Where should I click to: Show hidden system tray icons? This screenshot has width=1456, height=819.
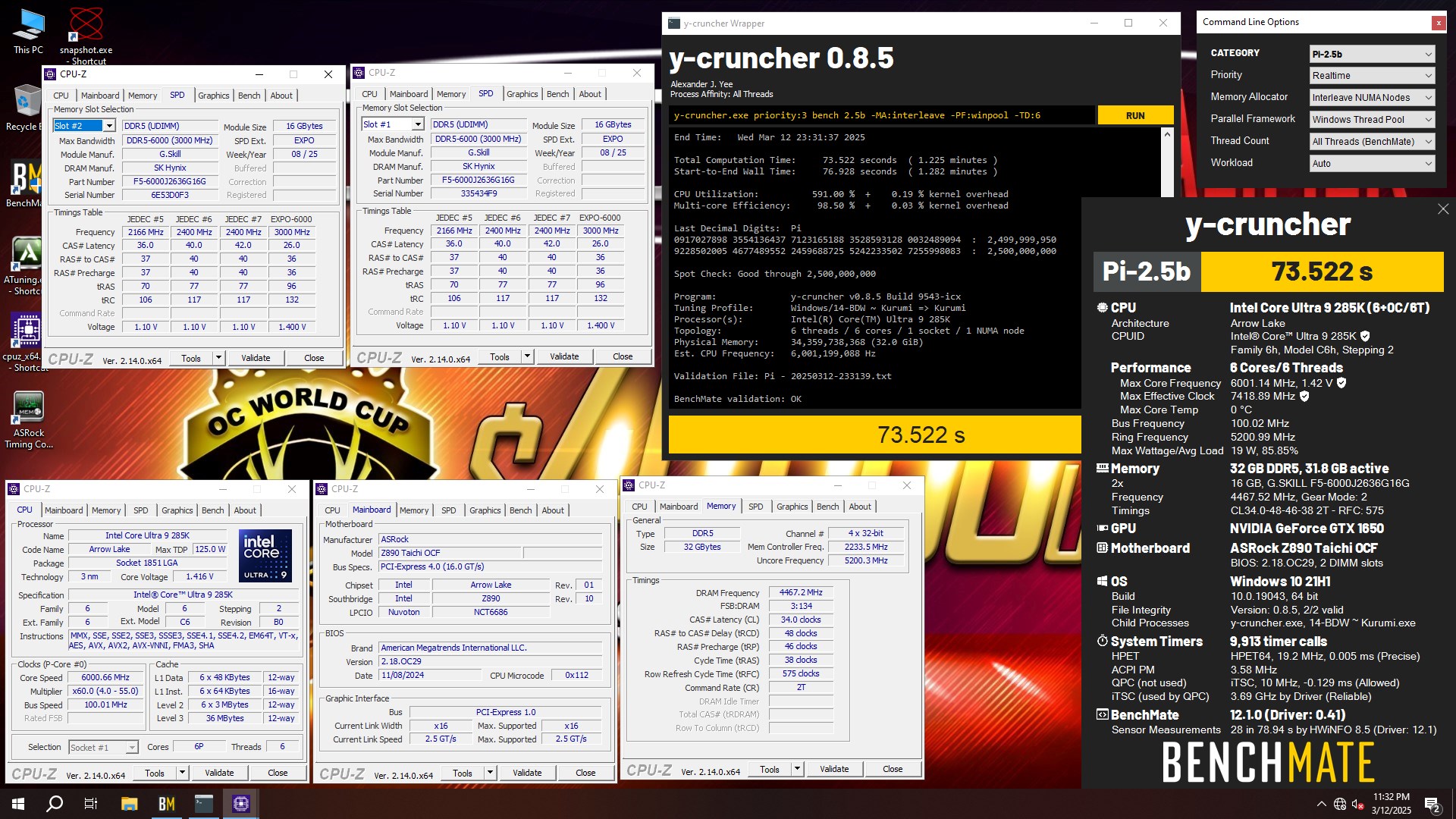(1322, 804)
